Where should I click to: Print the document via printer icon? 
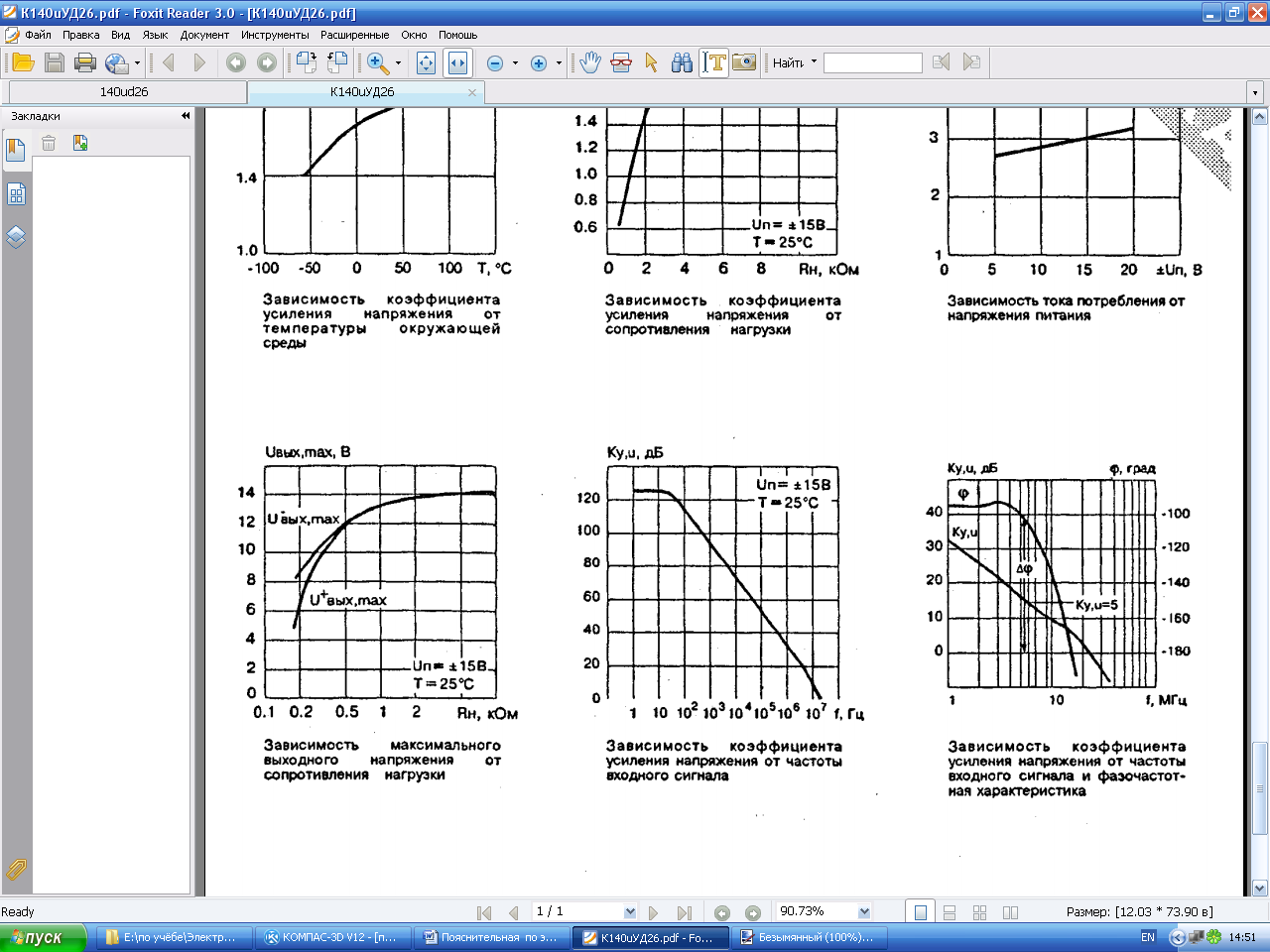[85, 62]
